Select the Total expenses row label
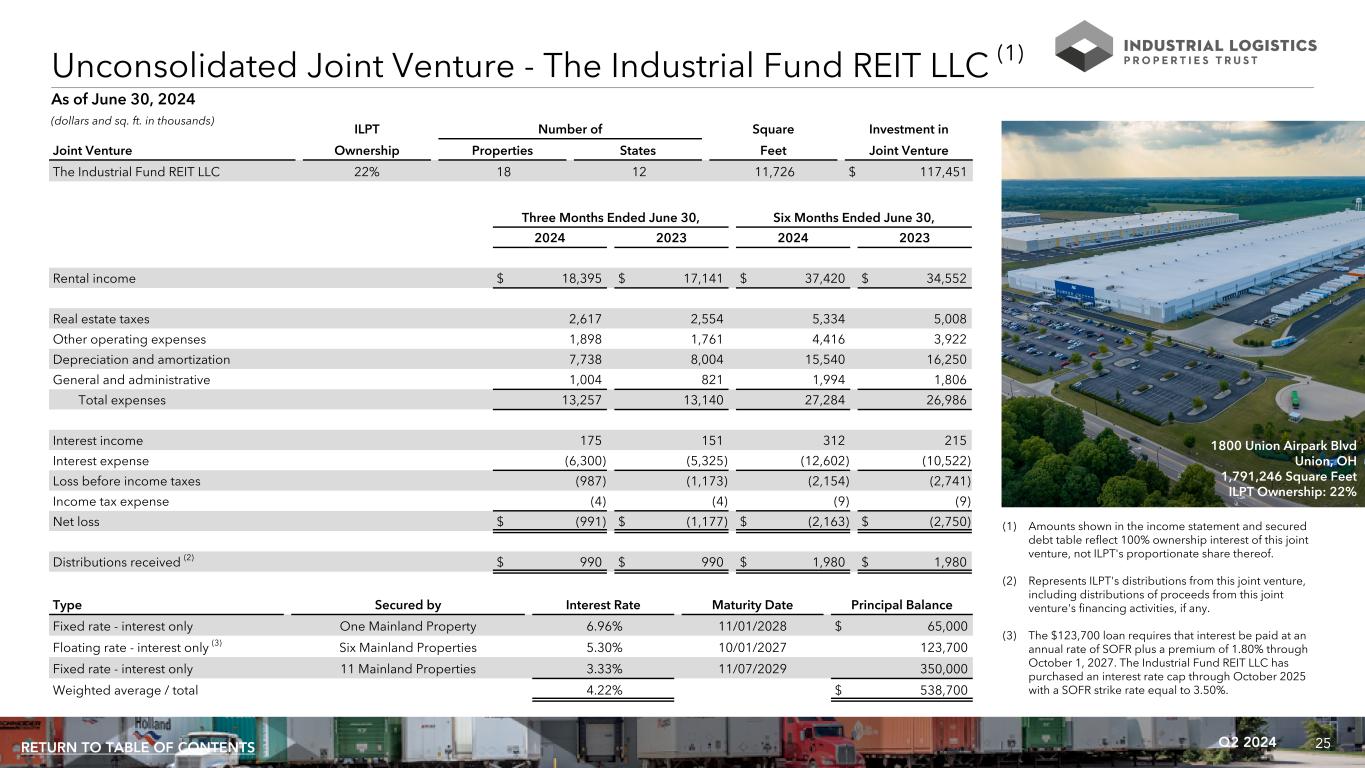The height and width of the screenshot is (768, 1365). (122, 400)
